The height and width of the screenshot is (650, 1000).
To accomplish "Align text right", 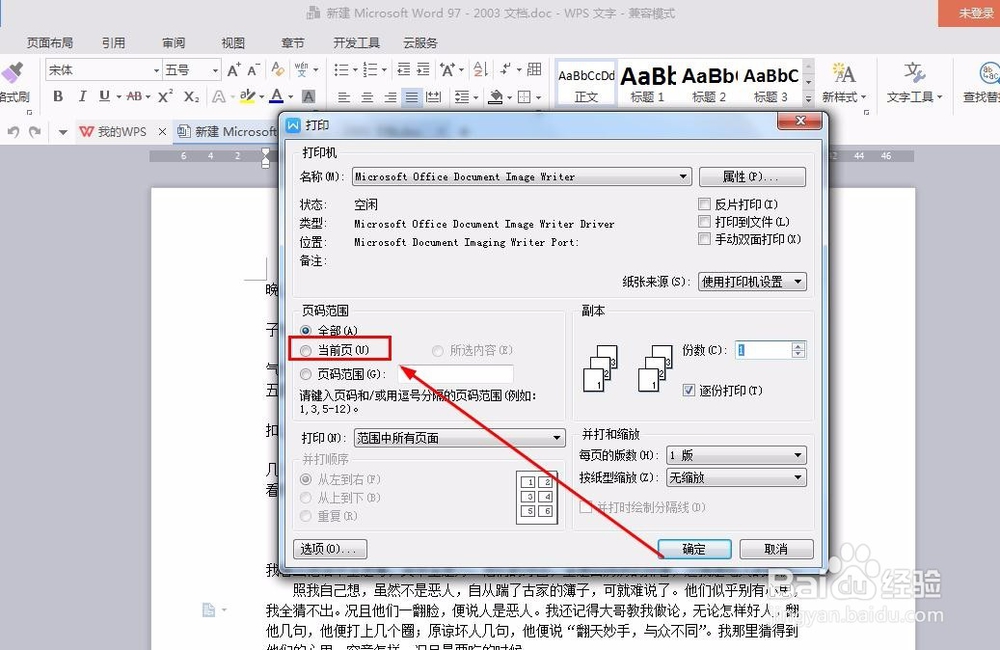I will 390,97.
